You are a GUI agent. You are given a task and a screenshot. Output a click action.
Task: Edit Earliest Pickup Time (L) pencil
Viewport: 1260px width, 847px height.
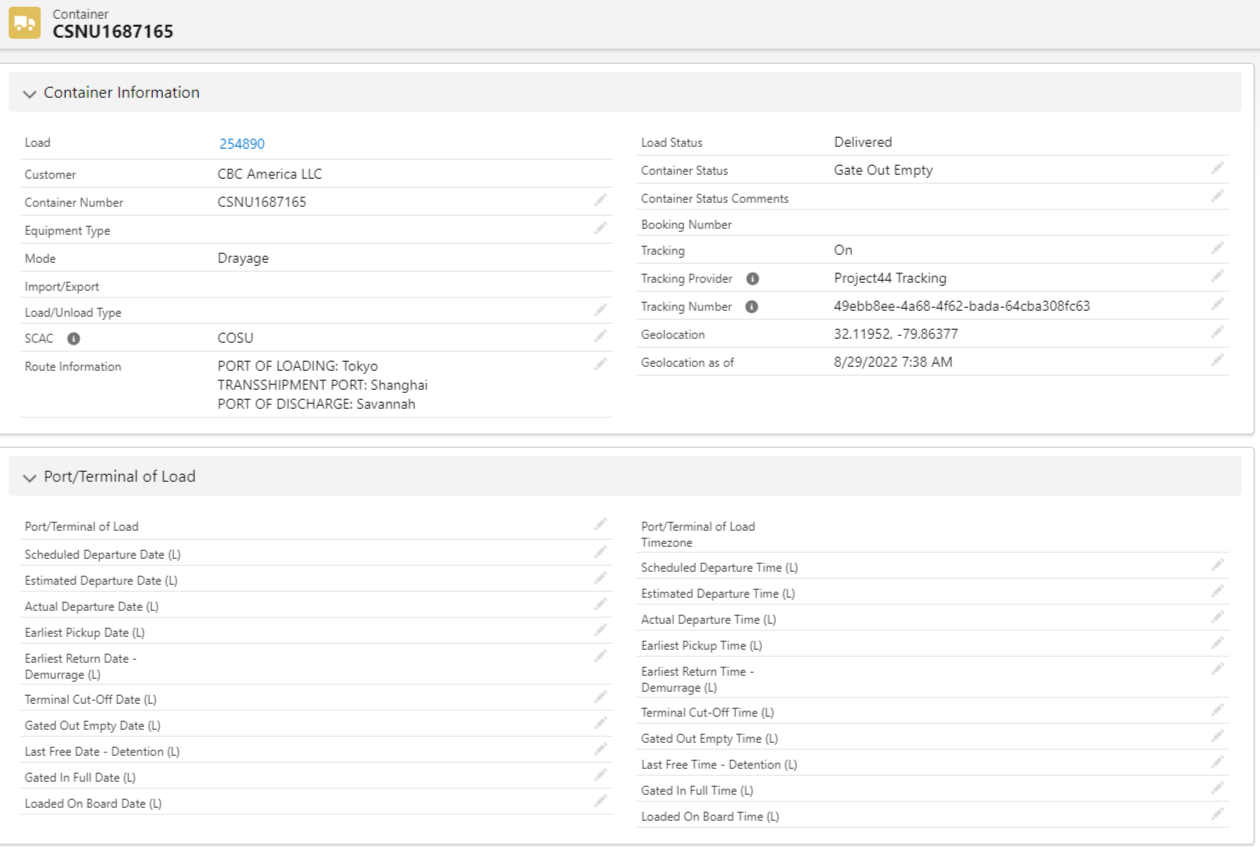tap(1217, 643)
